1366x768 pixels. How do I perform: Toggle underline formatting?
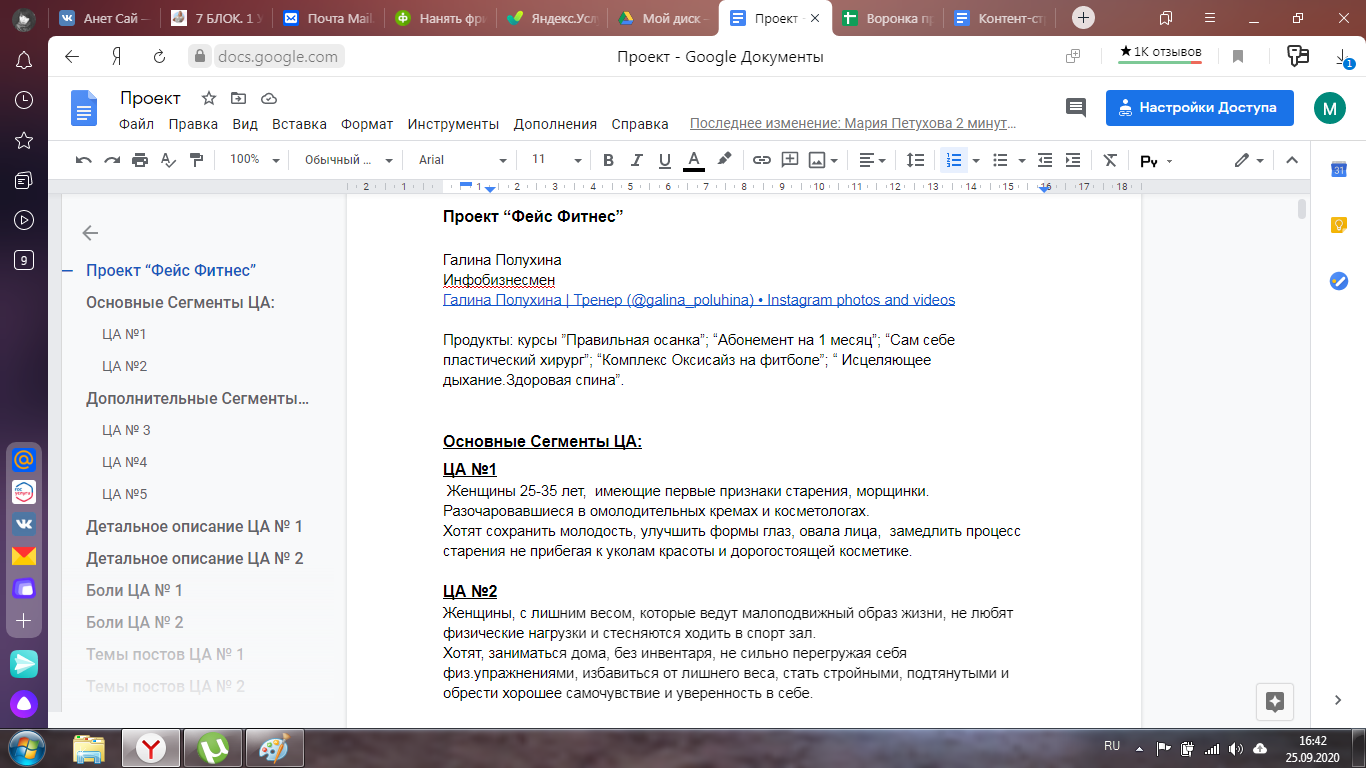tap(665, 160)
